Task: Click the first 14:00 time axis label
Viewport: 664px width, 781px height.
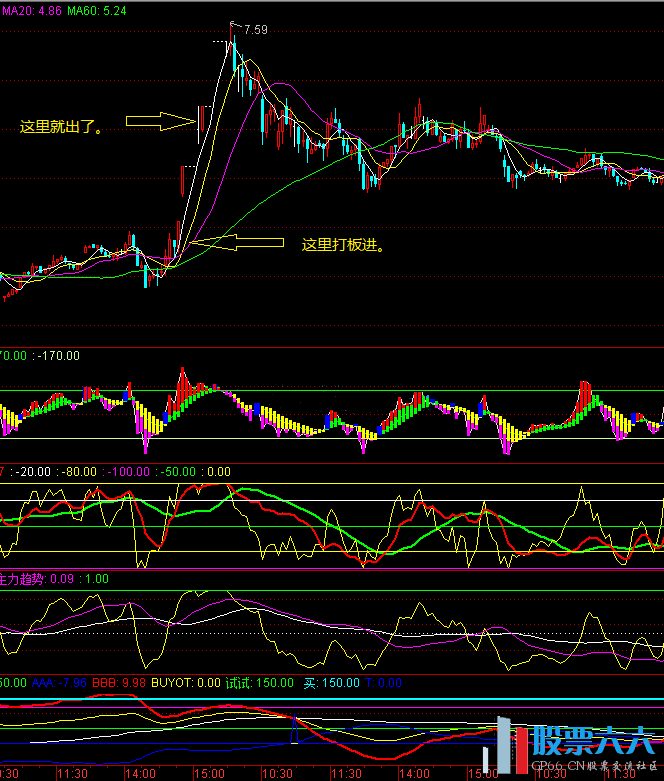Action: coord(139,773)
